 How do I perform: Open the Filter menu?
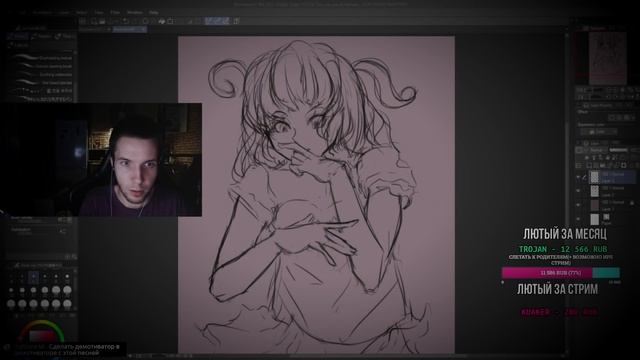pos(115,13)
